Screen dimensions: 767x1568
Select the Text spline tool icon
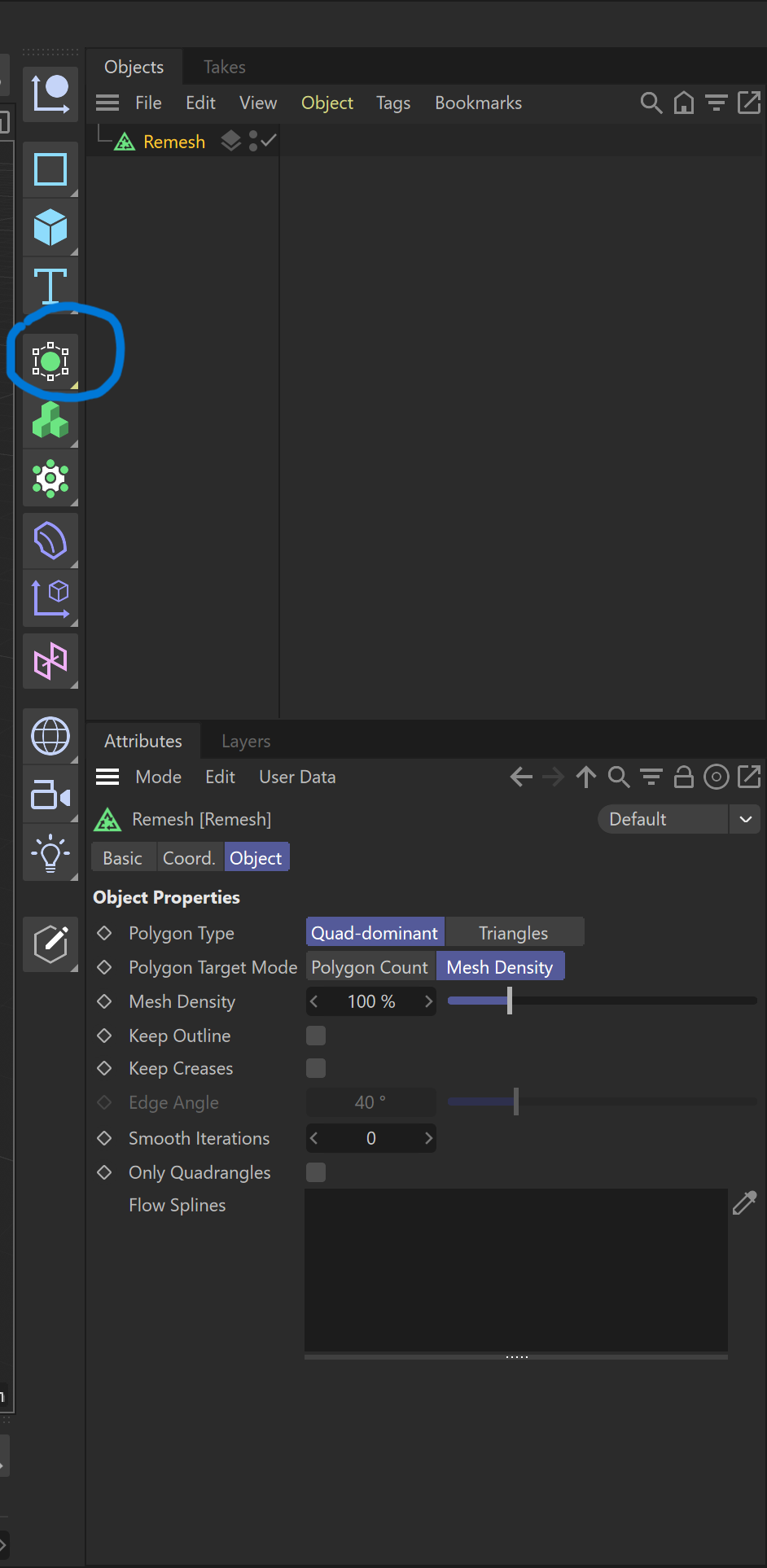(x=50, y=286)
